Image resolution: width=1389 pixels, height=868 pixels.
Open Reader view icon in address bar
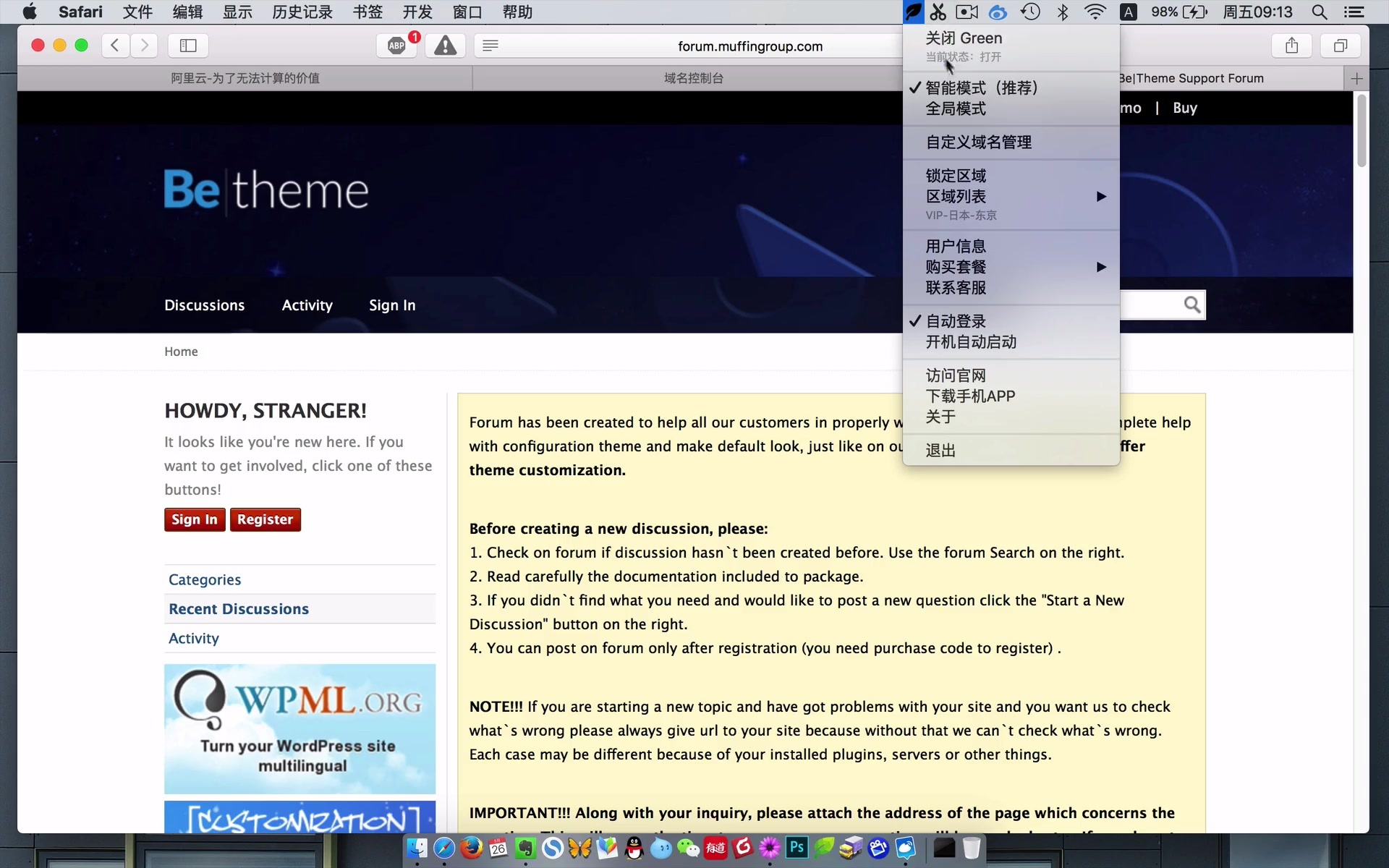(x=490, y=46)
